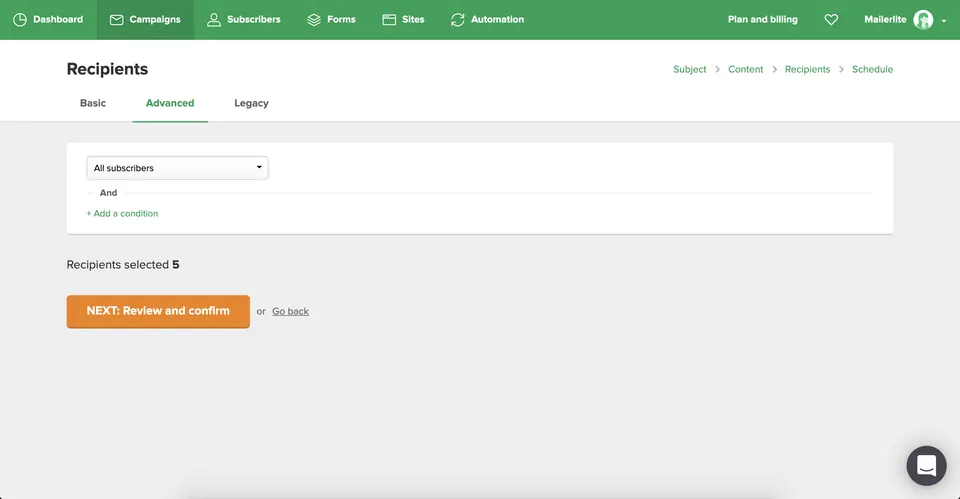Image resolution: width=960 pixels, height=499 pixels.
Task: Go to Recipients step in breadcrumb
Action: [808, 69]
